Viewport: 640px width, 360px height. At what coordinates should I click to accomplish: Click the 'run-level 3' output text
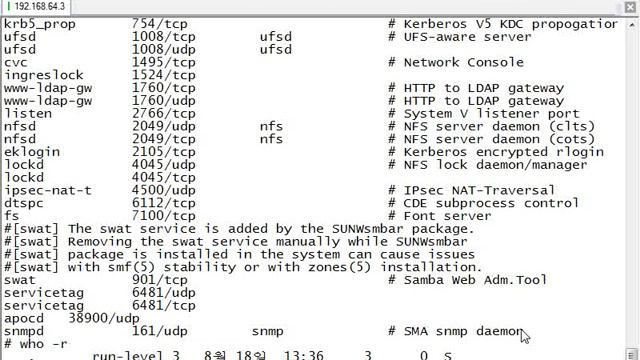click(136, 355)
